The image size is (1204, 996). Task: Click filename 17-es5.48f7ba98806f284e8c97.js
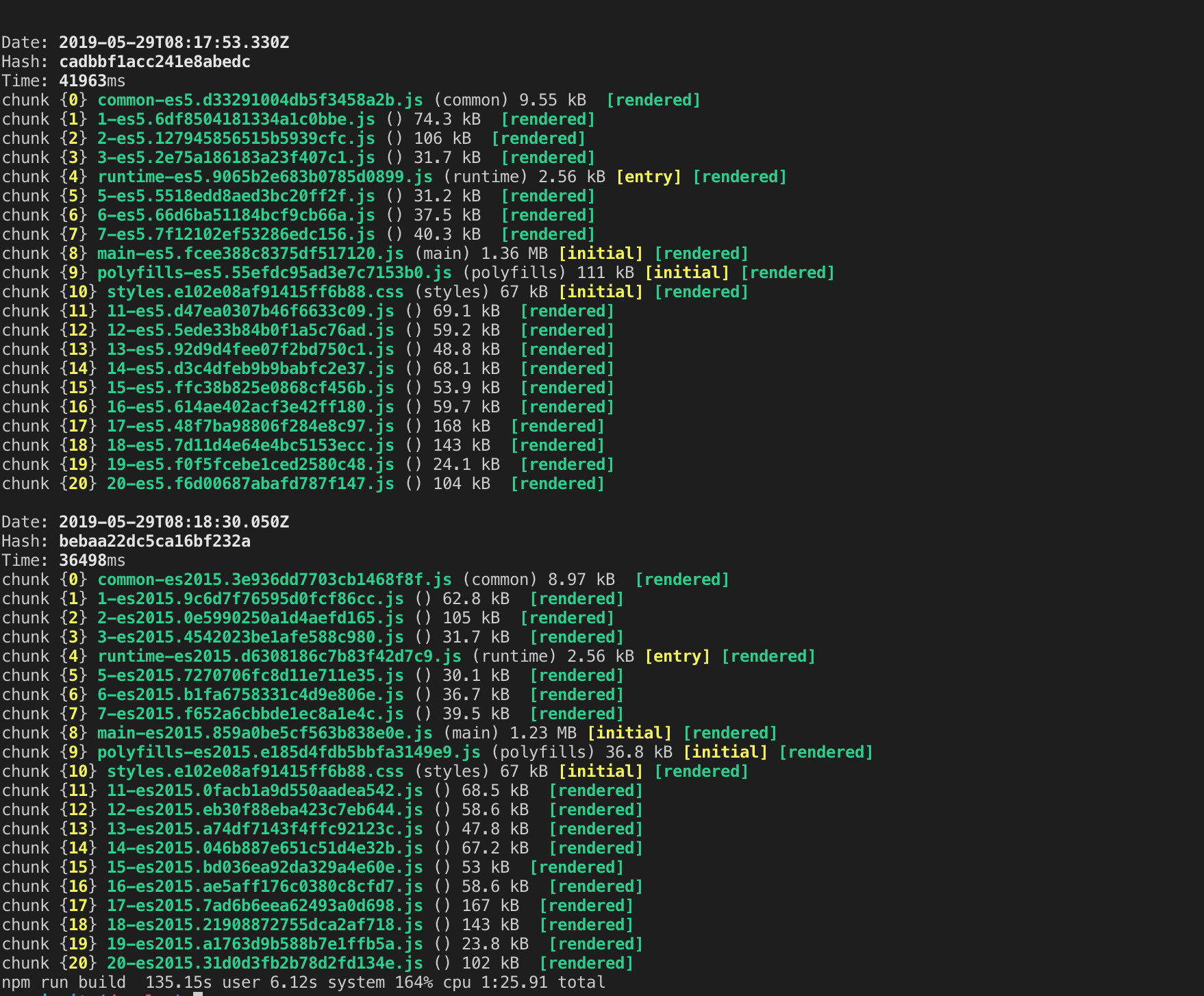[251, 426]
